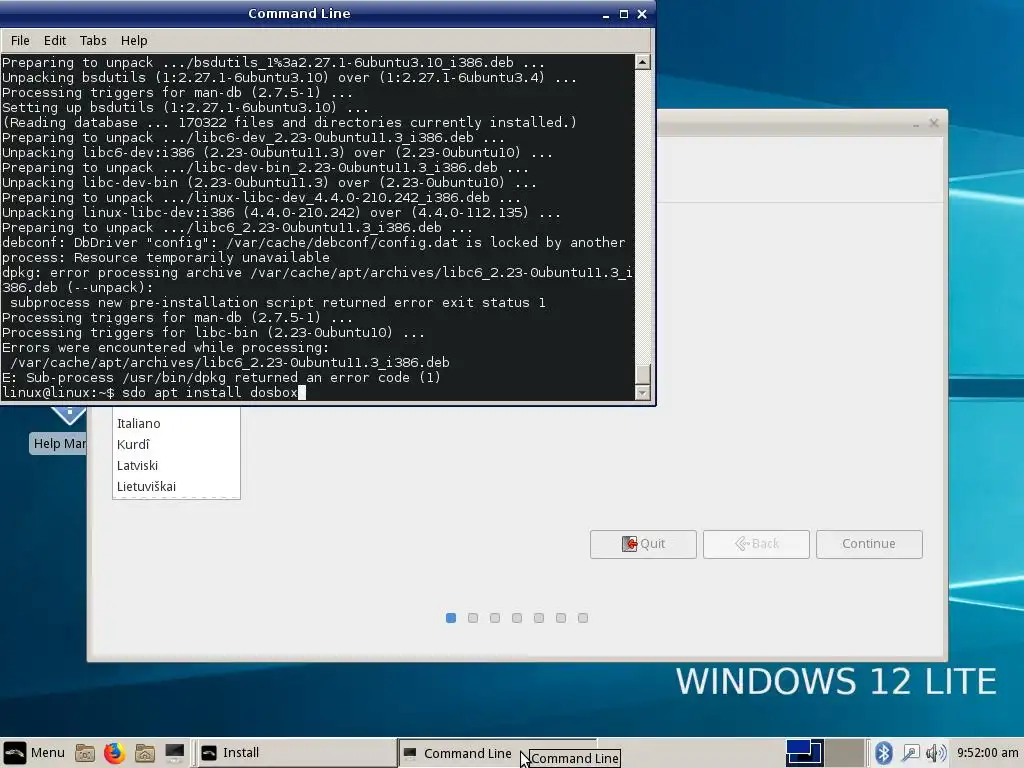Click the Help Manual desktop icon
The image size is (1024, 768).
coord(59,431)
